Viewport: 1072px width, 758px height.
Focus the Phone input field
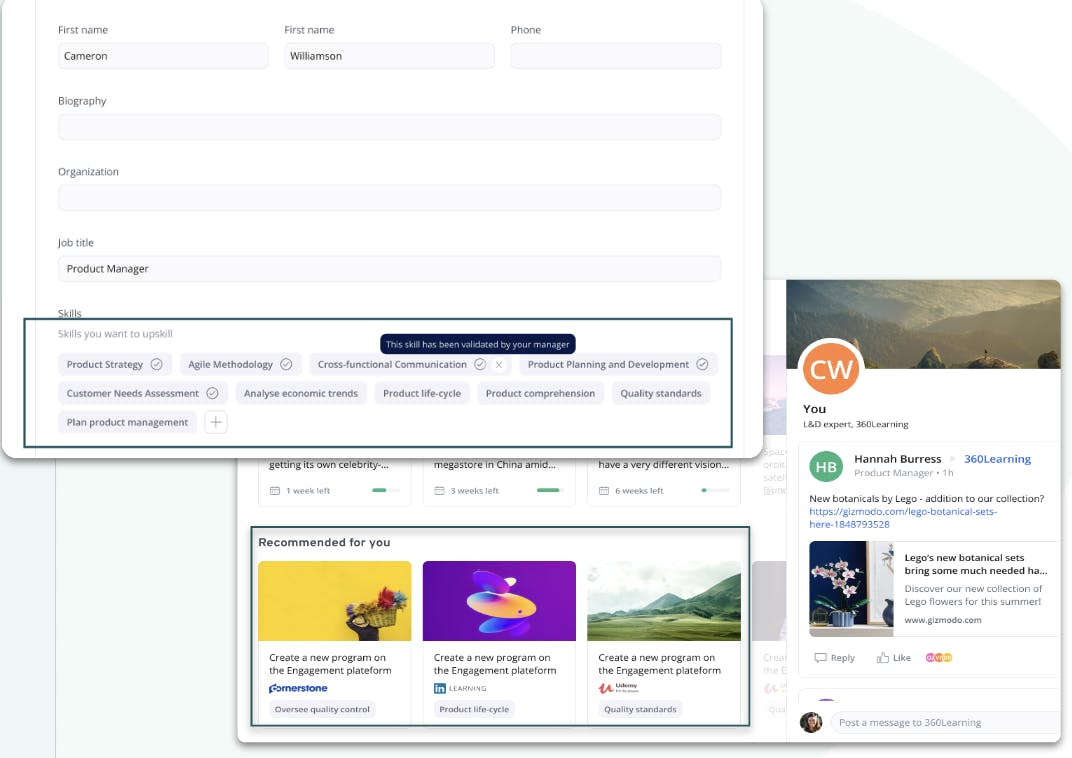coord(615,56)
